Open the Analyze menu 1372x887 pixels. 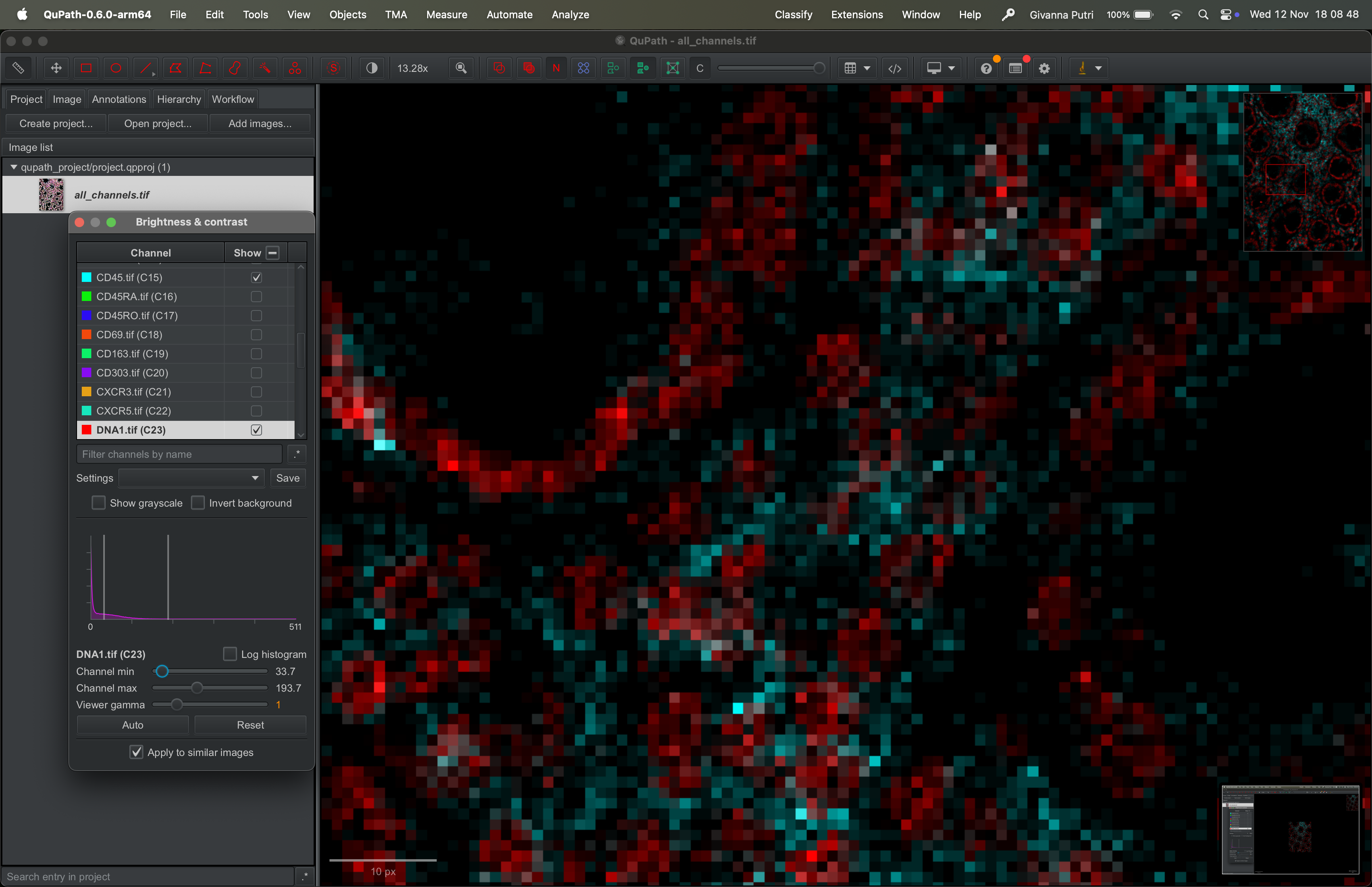click(570, 14)
